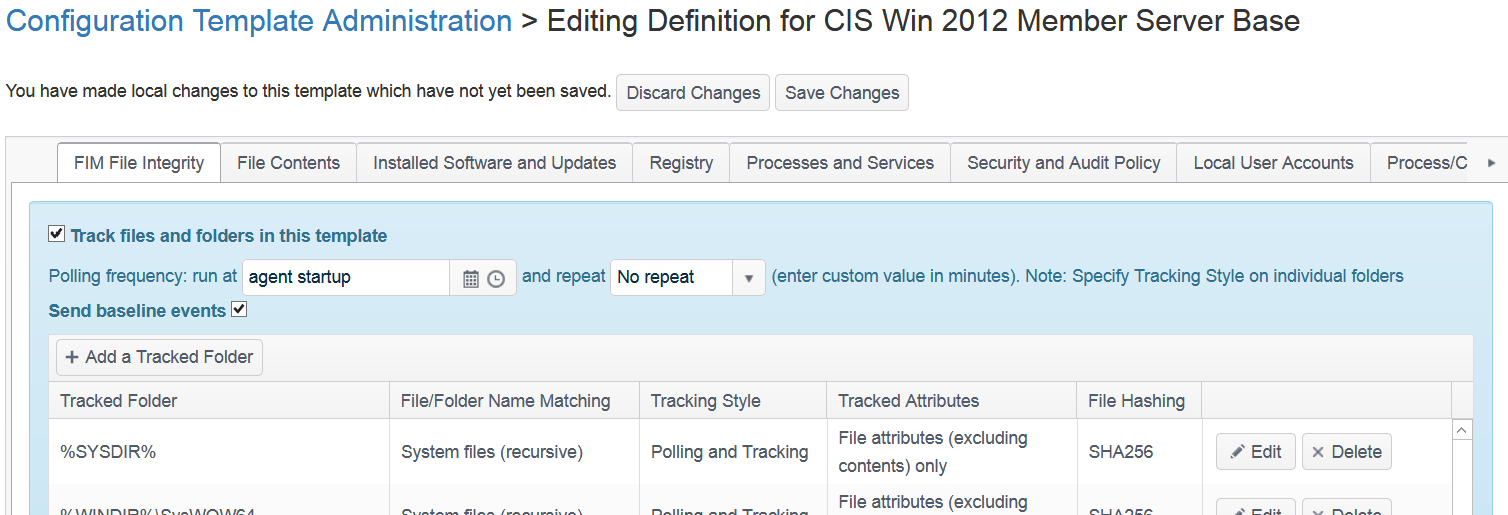Image resolution: width=1508 pixels, height=515 pixels.
Task: Open the calendar date picker icon
Action: click(471, 279)
